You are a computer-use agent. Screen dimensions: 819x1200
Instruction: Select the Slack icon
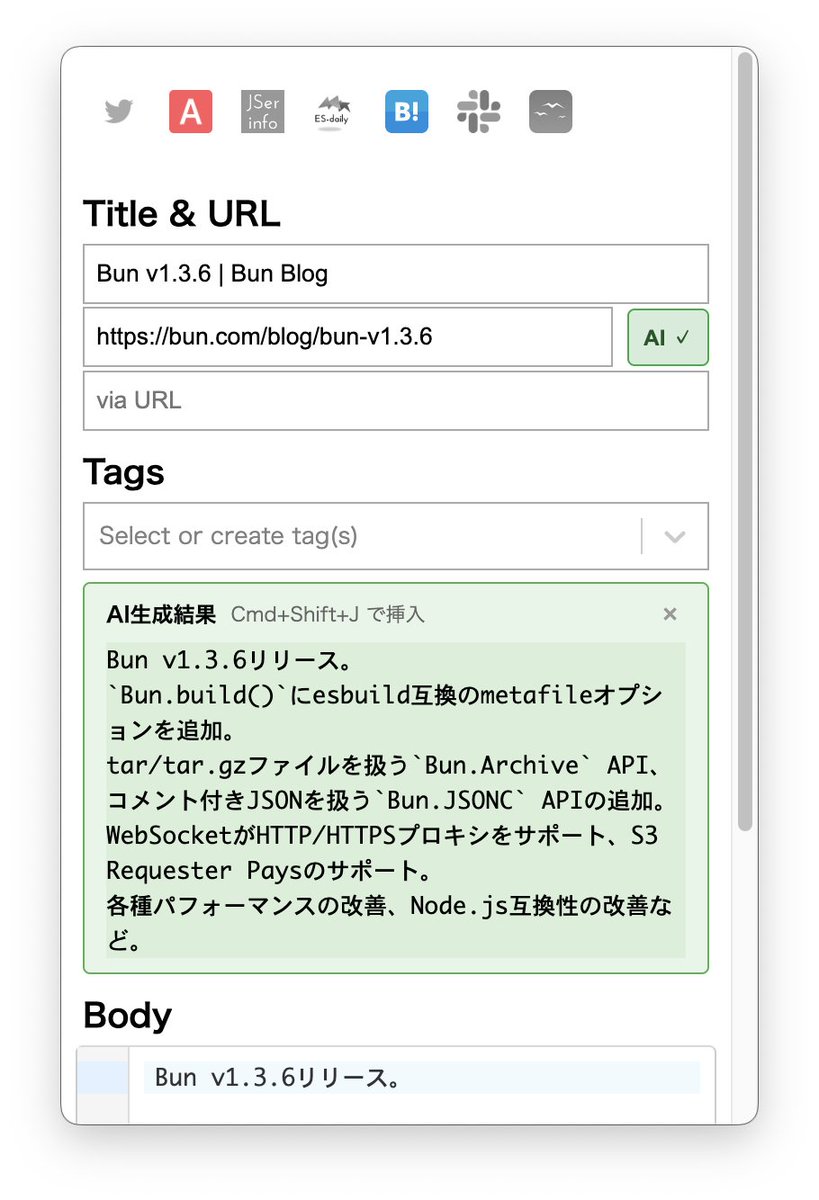(x=478, y=111)
